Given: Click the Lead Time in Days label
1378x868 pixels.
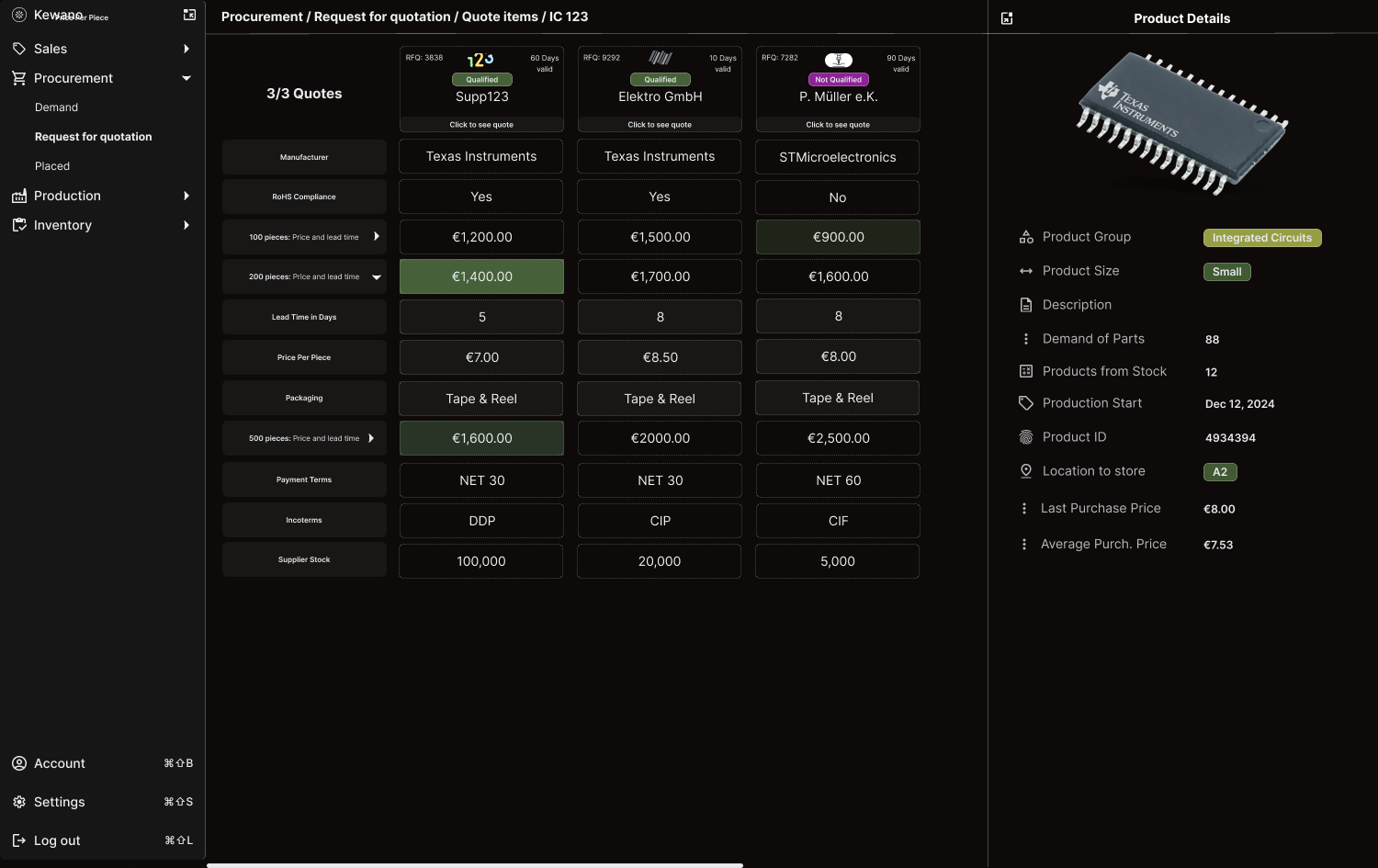Looking at the screenshot, I should (304, 317).
